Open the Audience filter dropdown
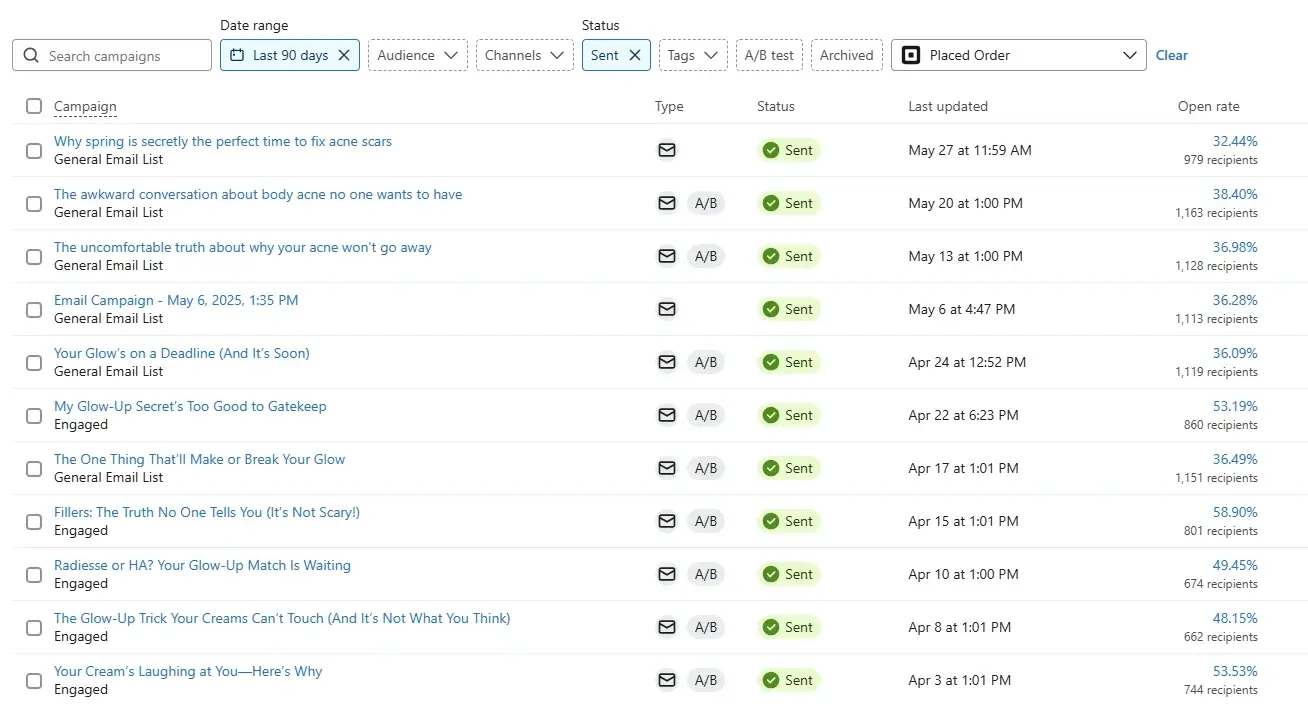This screenshot has height=706, width=1308. (x=418, y=55)
